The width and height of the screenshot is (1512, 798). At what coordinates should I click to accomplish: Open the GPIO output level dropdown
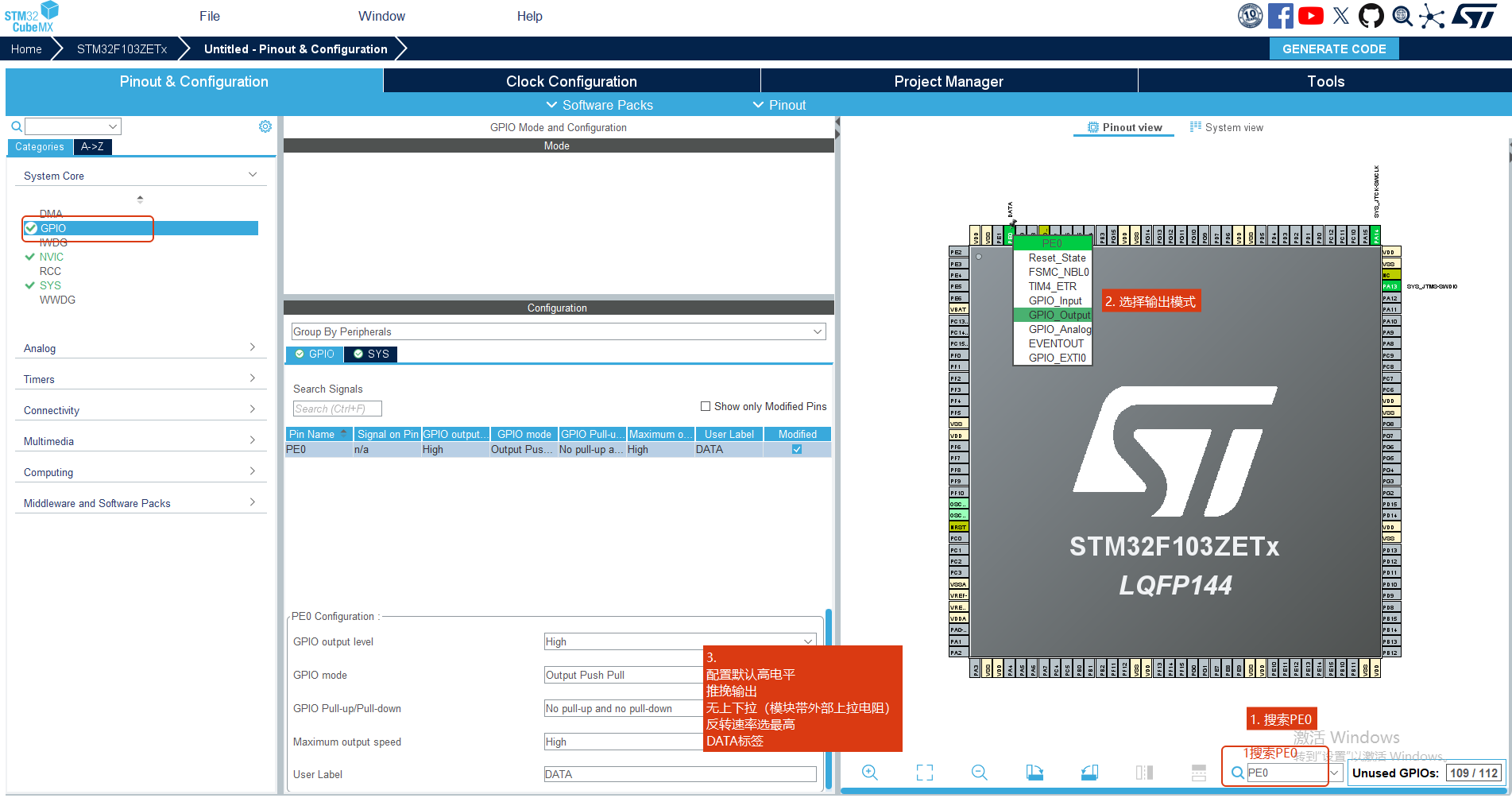[x=680, y=641]
